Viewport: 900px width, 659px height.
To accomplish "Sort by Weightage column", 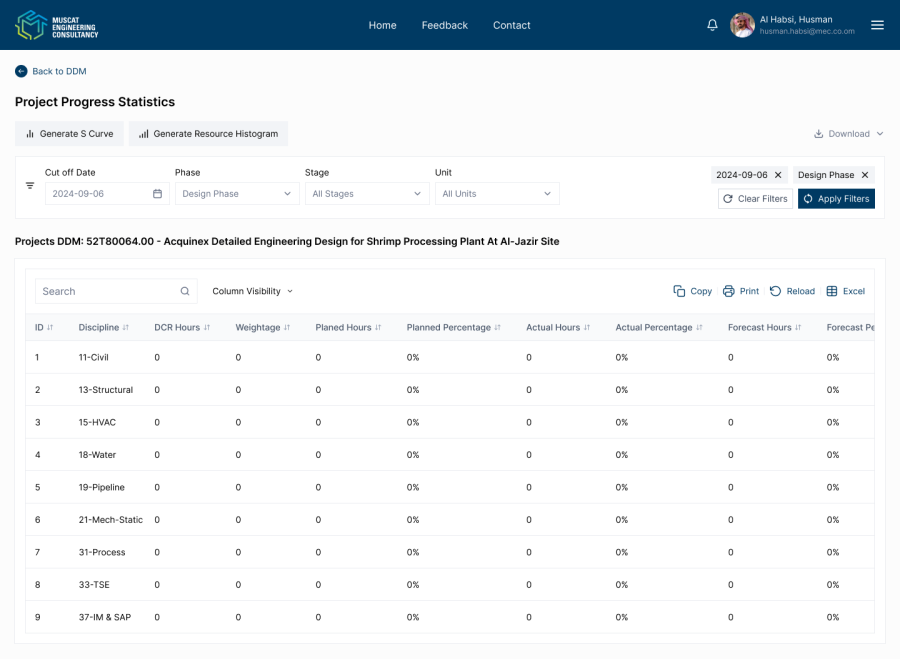I will 287,327.
